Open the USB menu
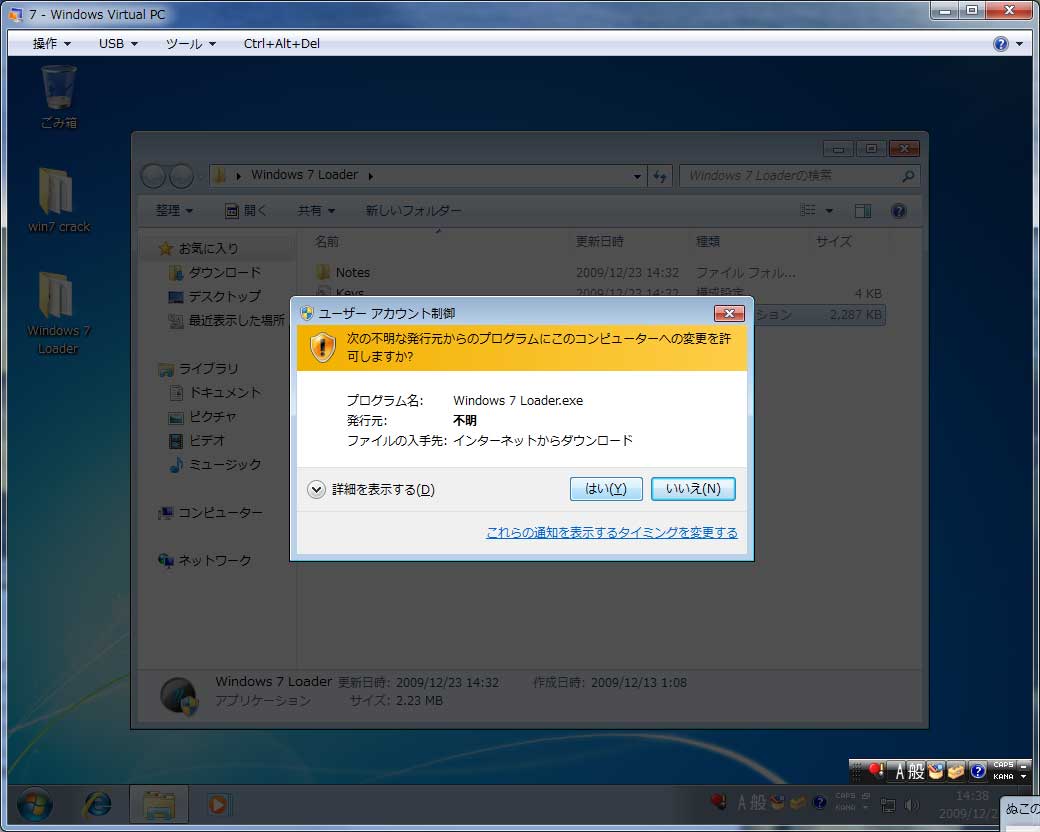 click(118, 44)
